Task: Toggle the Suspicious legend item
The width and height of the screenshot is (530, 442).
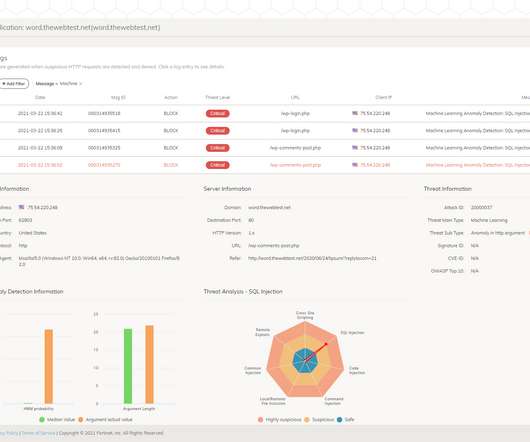Action: (x=319, y=420)
